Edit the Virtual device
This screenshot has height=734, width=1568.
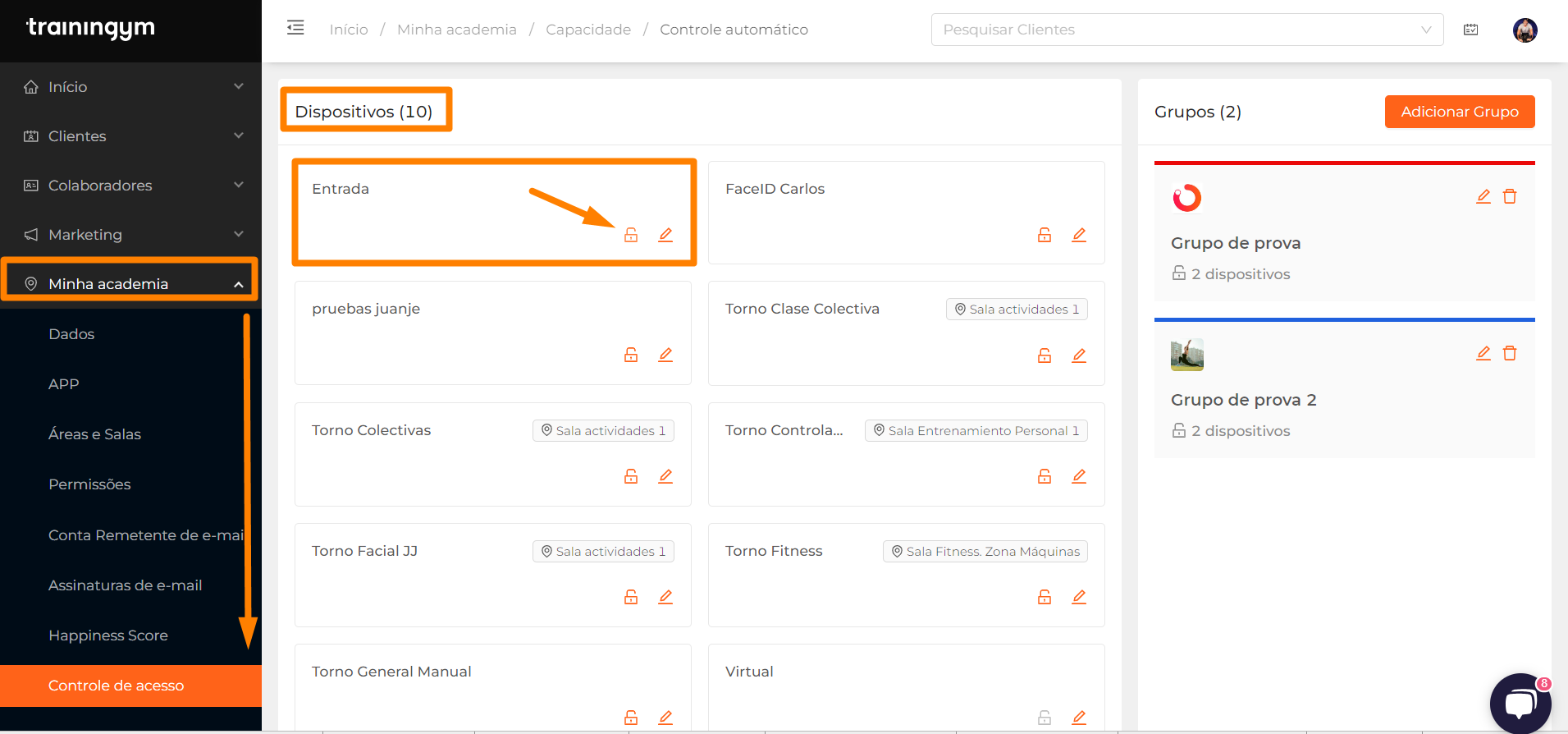pyautogui.click(x=1079, y=718)
